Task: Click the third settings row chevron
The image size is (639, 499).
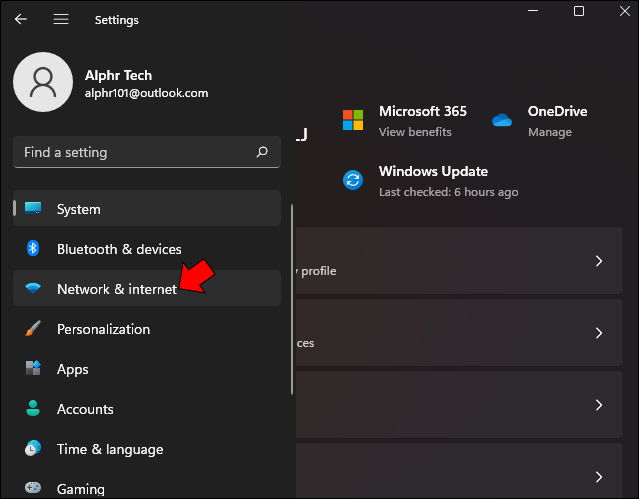Action: 599,405
